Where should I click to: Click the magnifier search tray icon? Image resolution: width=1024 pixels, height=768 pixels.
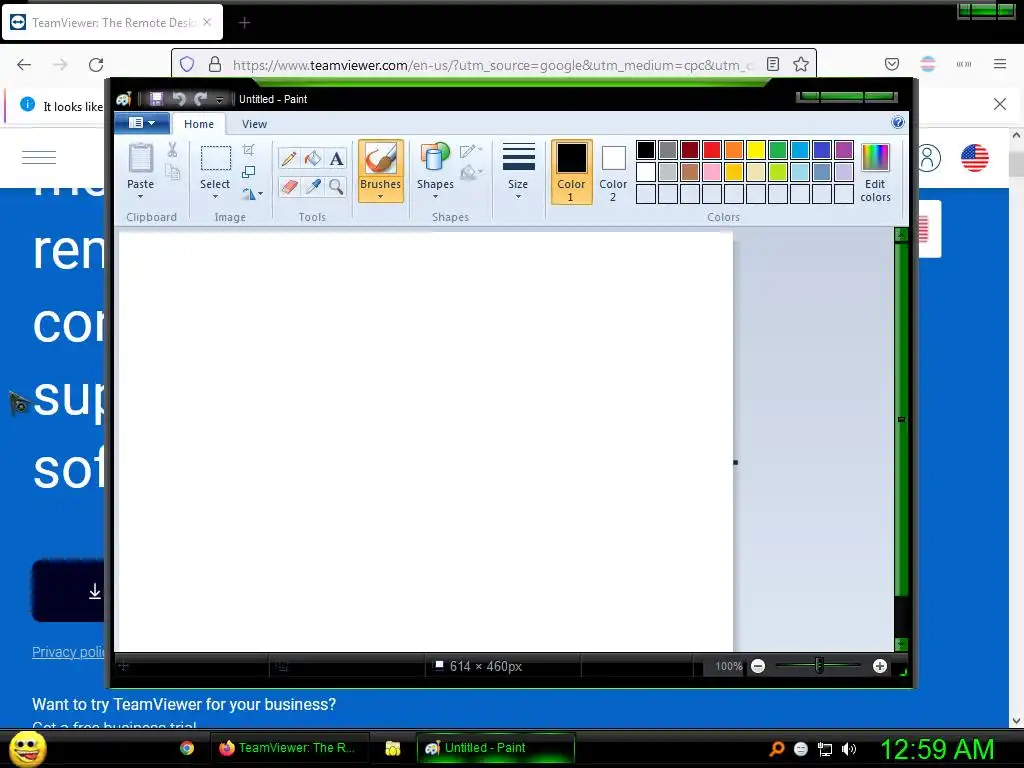click(776, 749)
